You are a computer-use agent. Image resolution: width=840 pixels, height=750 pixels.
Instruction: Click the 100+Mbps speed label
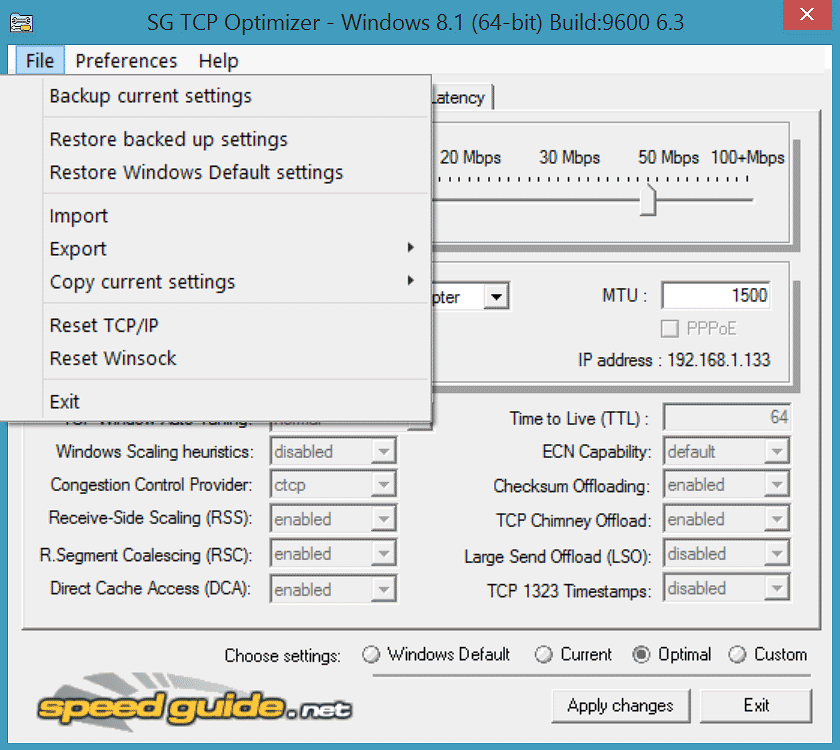click(x=747, y=158)
